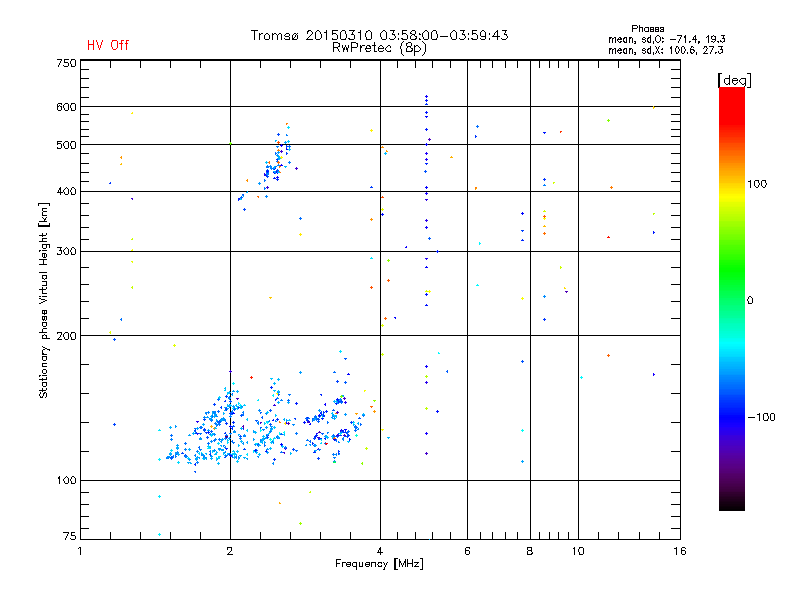Screen dimensions: 800x600
Task: Click the x-axis tick label 10
Action: 578,551
